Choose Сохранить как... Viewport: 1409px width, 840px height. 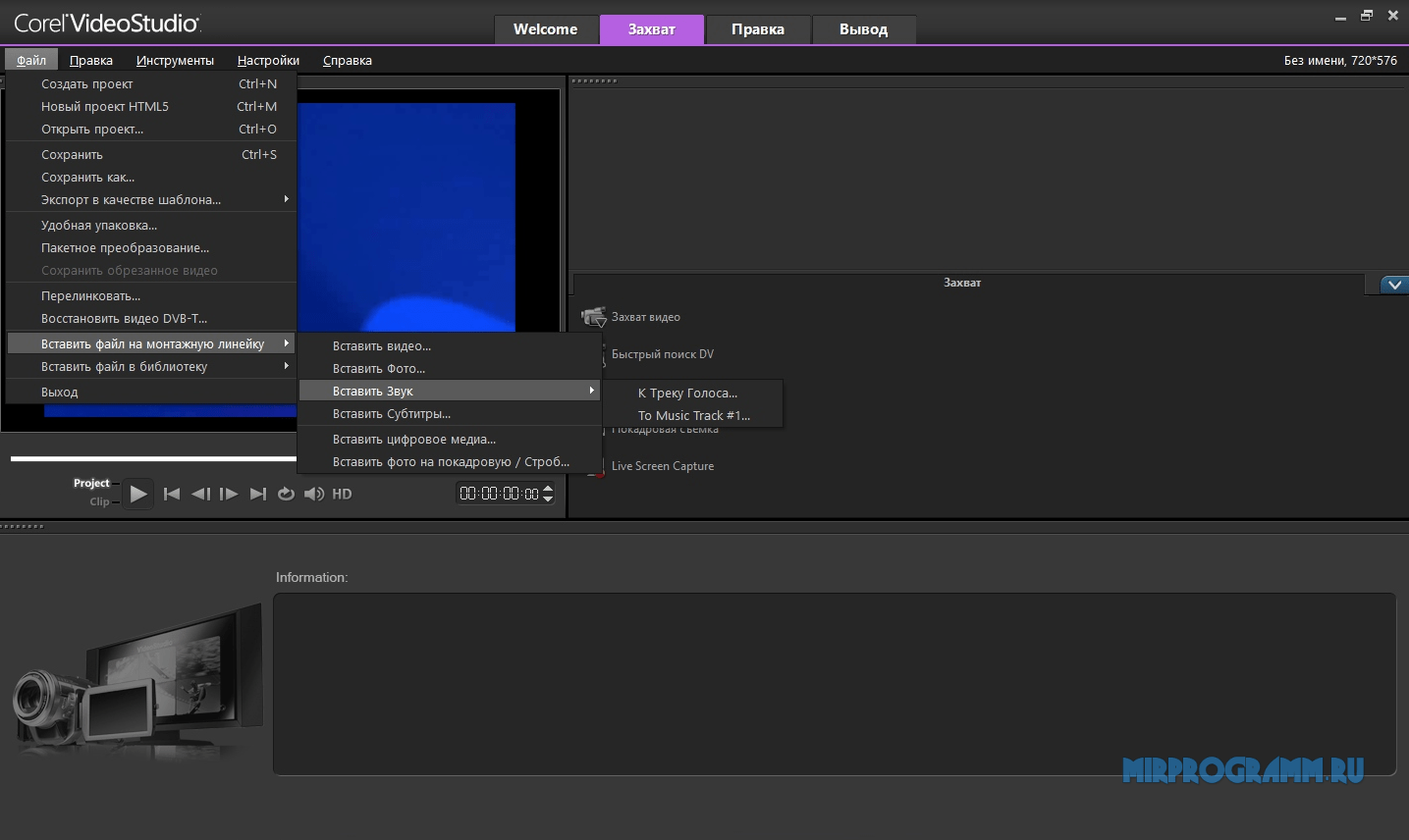click(151, 177)
